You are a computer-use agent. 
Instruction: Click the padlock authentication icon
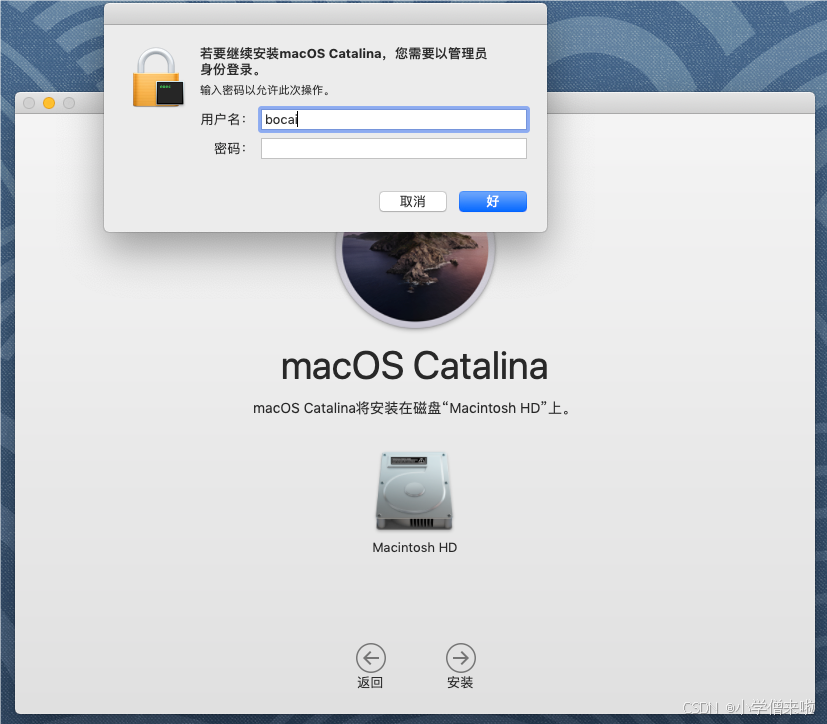[x=158, y=78]
